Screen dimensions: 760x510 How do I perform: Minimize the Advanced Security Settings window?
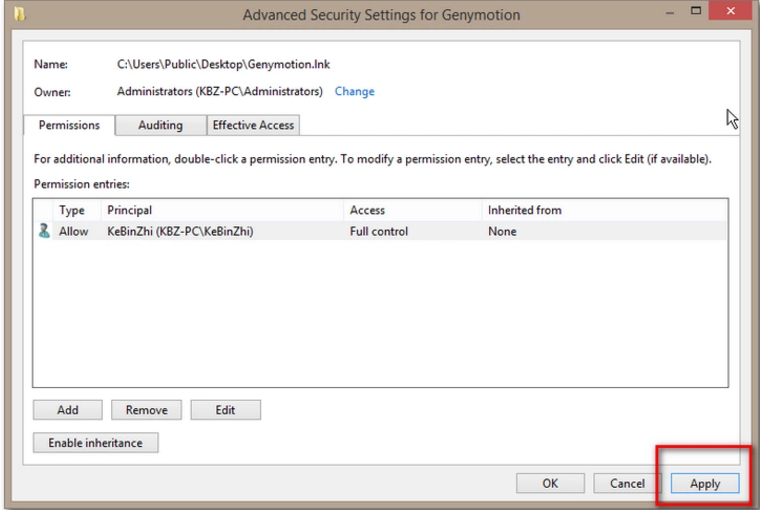pyautogui.click(x=670, y=13)
